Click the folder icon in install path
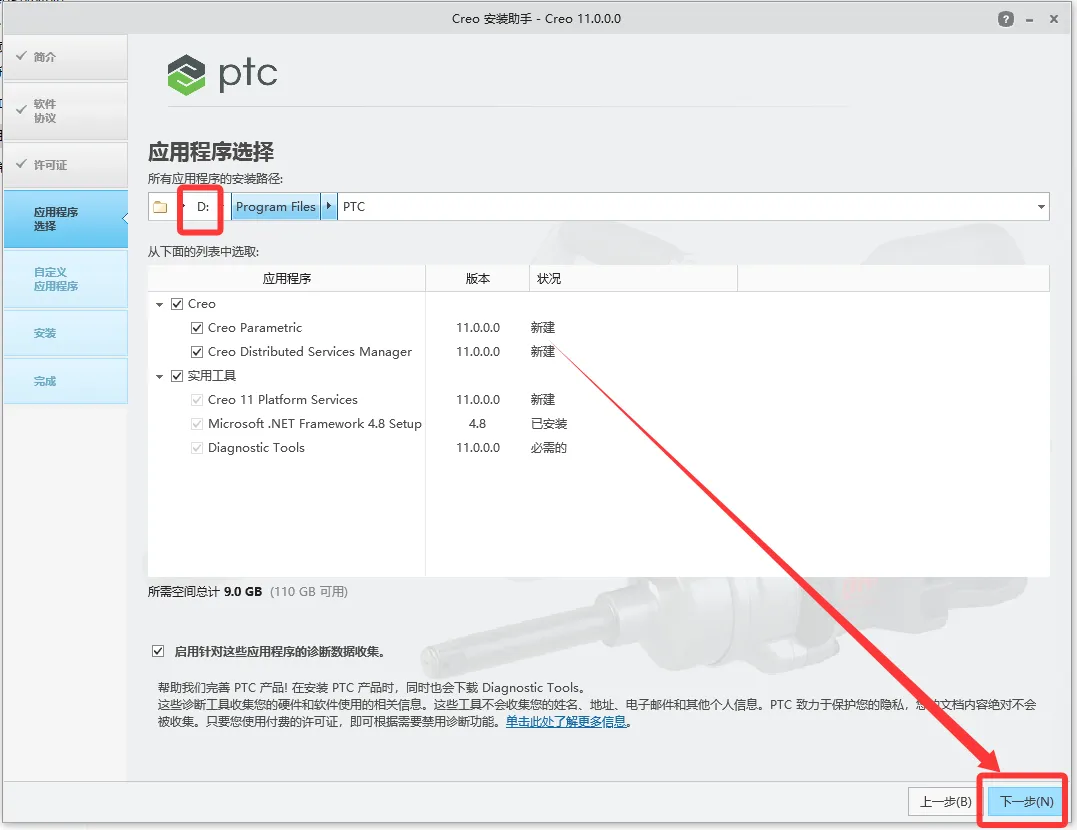The height and width of the screenshot is (830, 1077). click(160, 207)
